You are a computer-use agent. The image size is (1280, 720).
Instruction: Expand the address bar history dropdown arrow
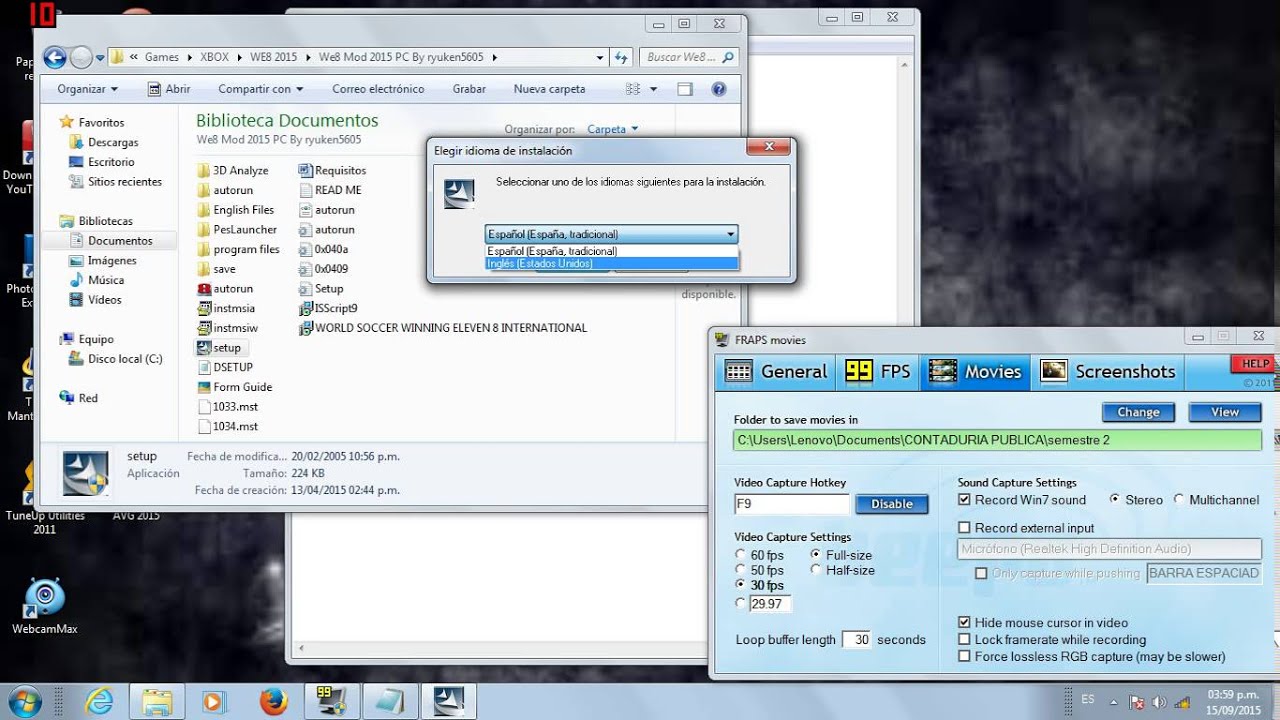click(601, 57)
